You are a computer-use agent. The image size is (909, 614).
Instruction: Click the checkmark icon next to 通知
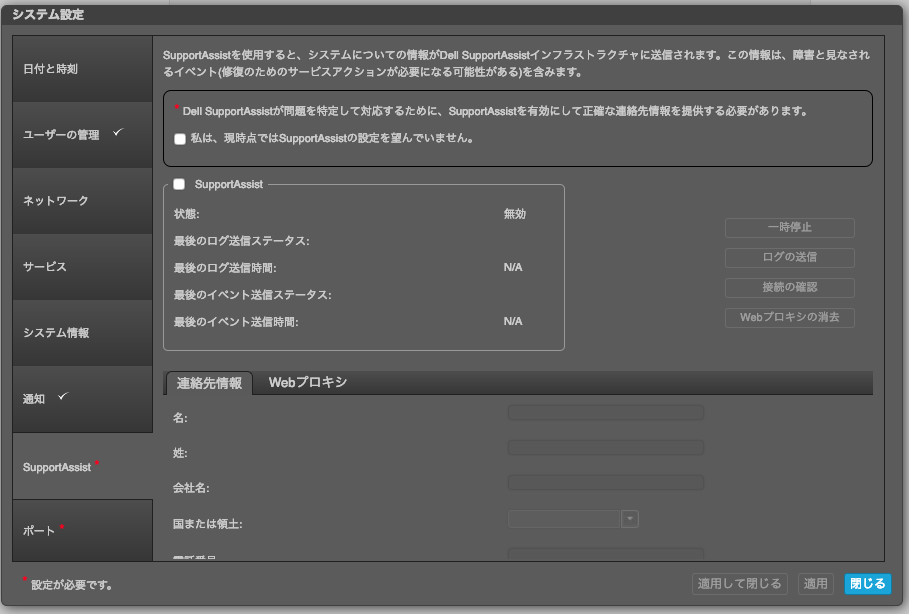(x=63, y=397)
